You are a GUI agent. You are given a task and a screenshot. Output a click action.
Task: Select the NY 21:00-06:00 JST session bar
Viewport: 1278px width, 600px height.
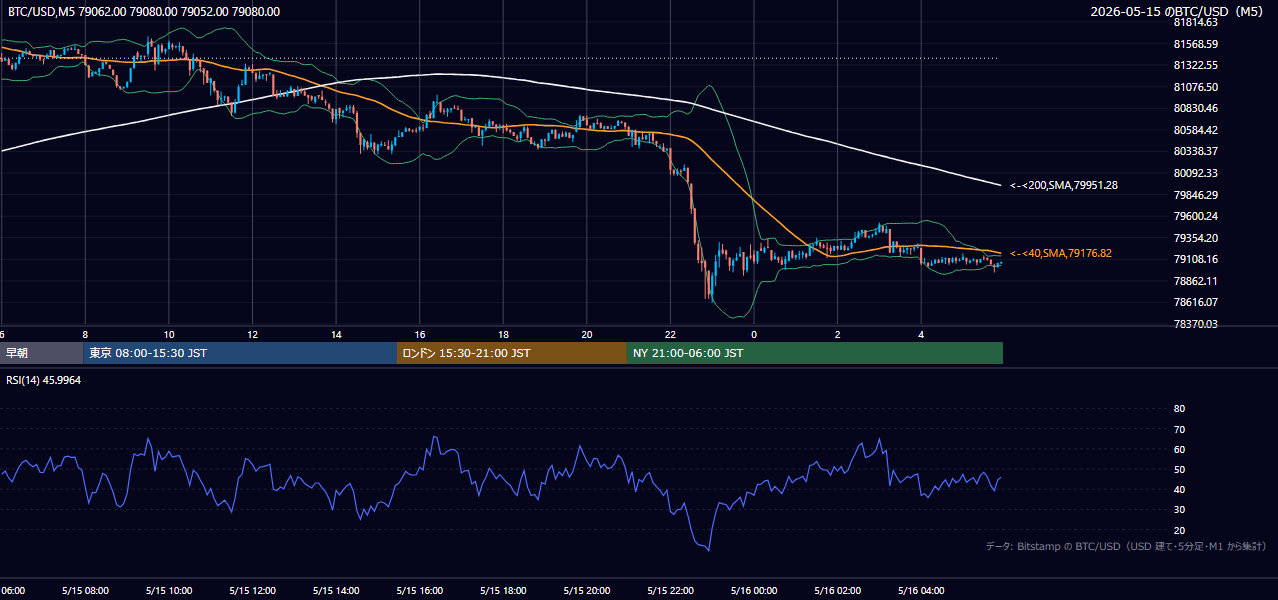click(815, 353)
